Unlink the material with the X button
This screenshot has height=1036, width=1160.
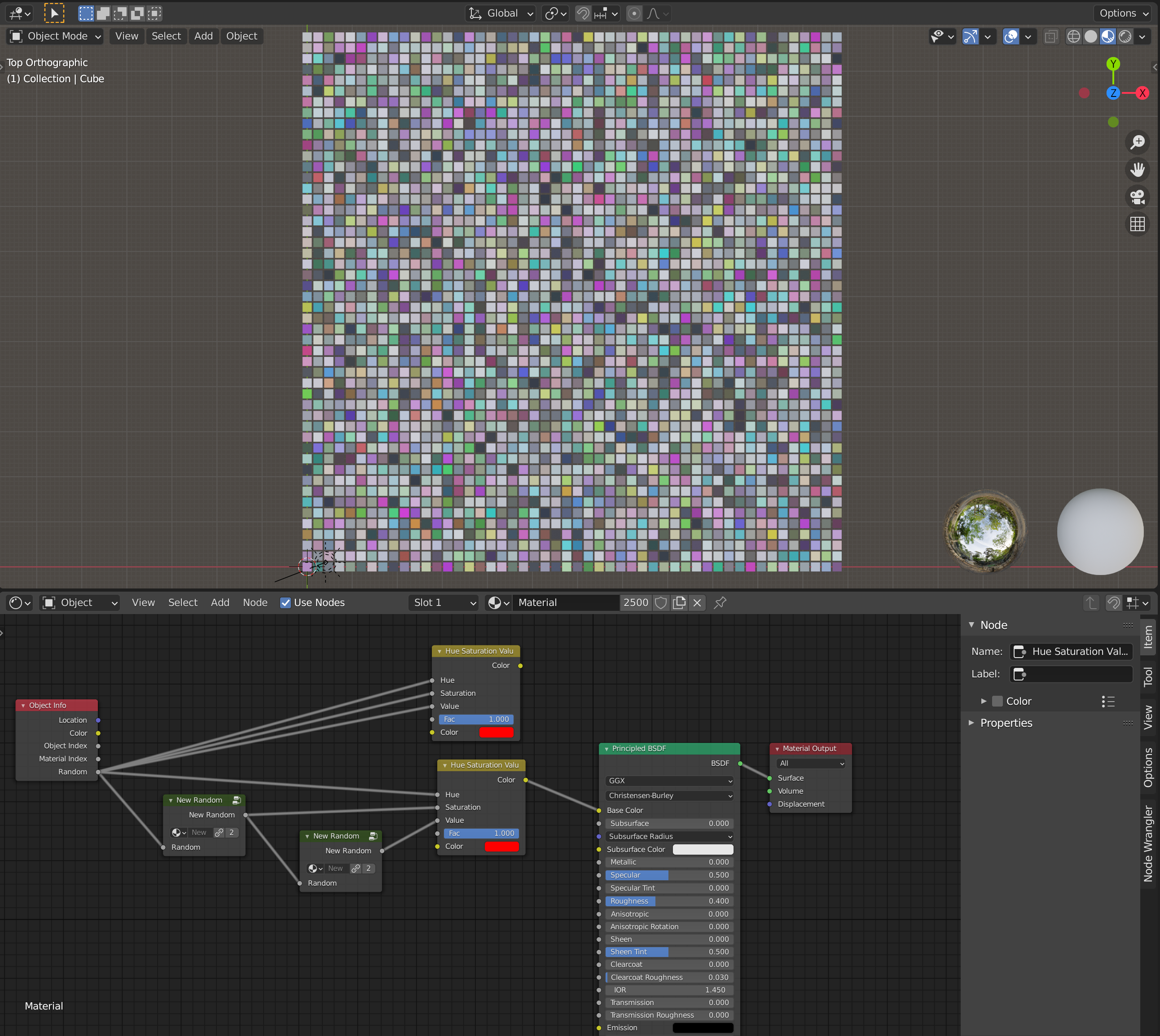pos(697,602)
